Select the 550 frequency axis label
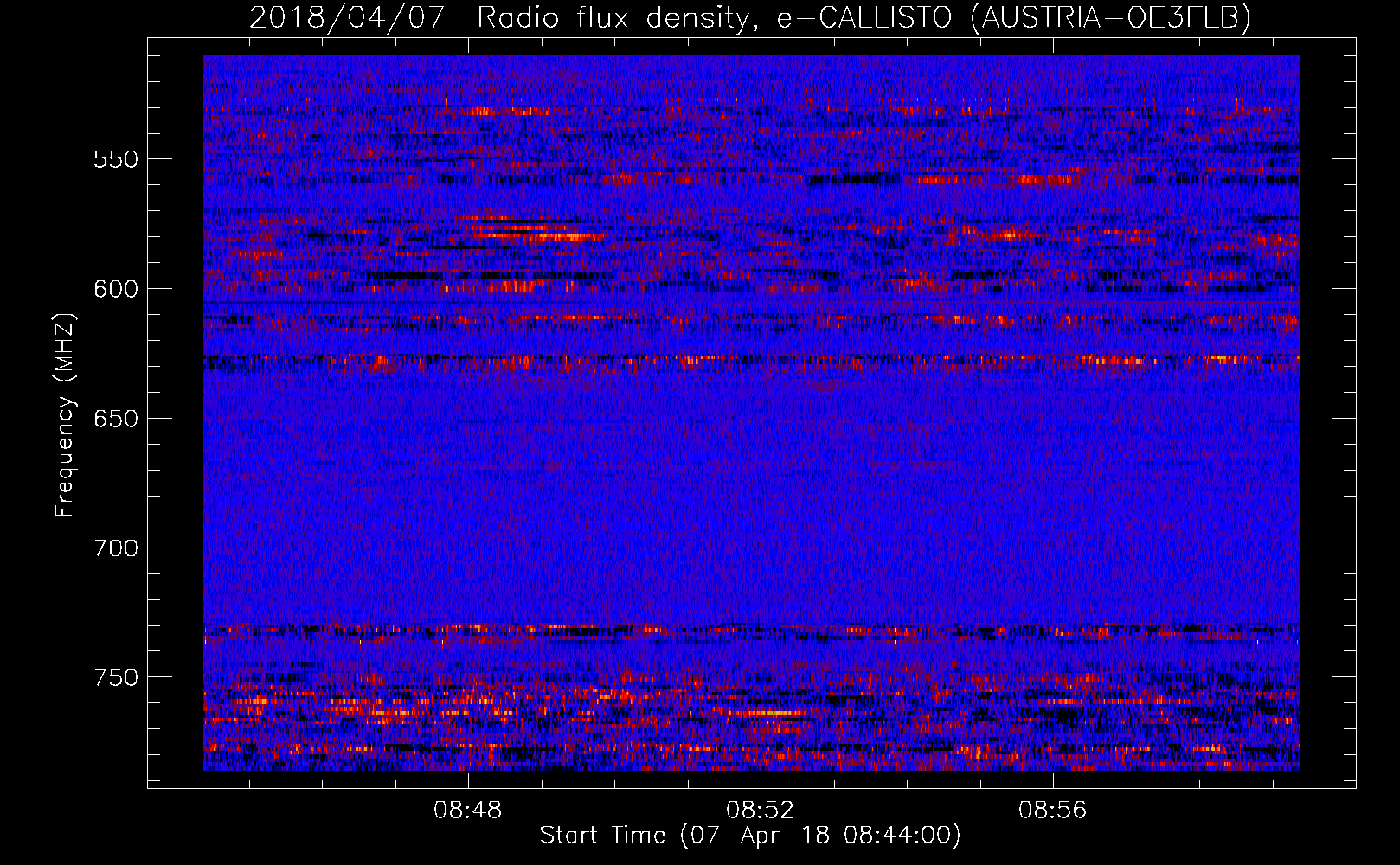The image size is (1400, 865). [x=116, y=160]
